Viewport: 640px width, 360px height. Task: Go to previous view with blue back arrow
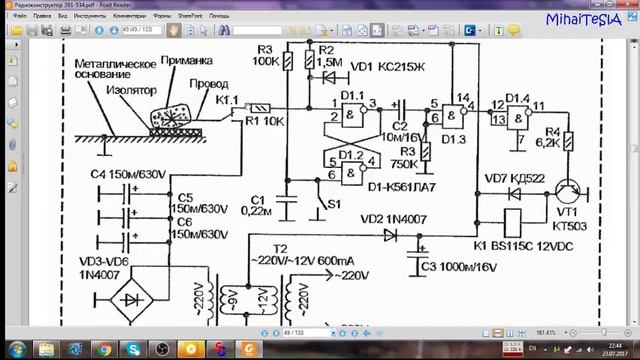click(x=367, y=333)
